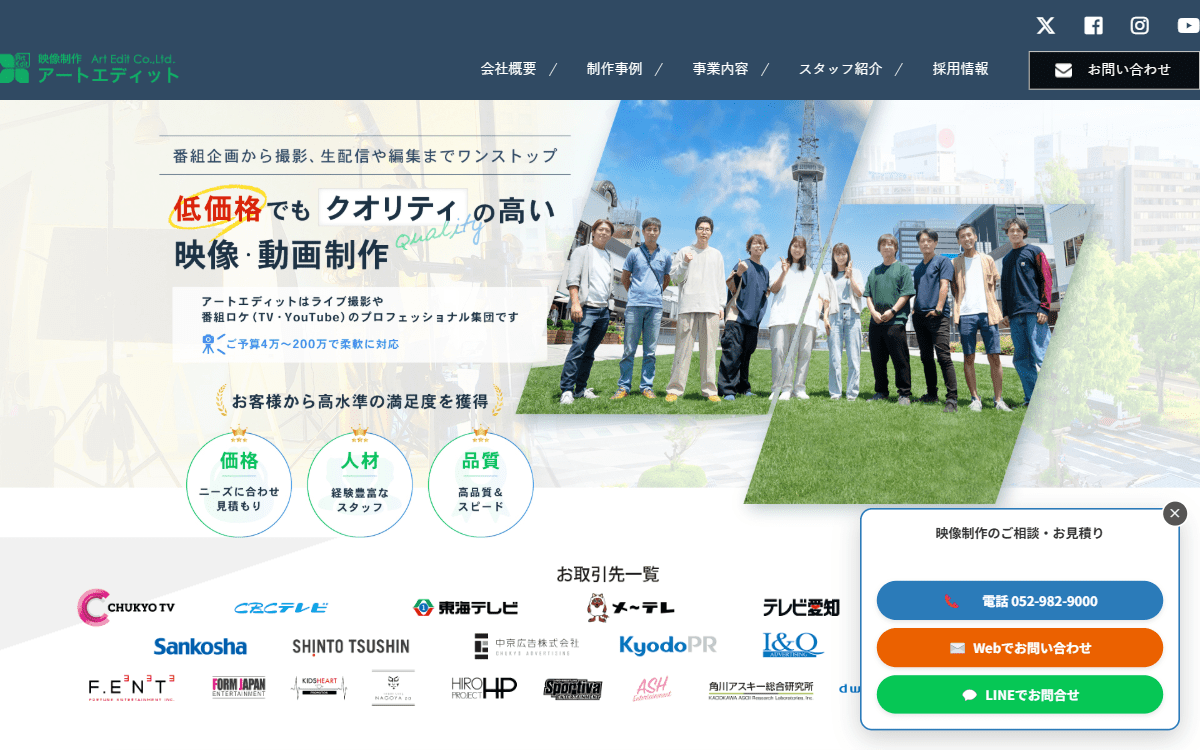This screenshot has width=1200, height=750.
Task: Click the 価格 circle badge
Action: (x=239, y=484)
